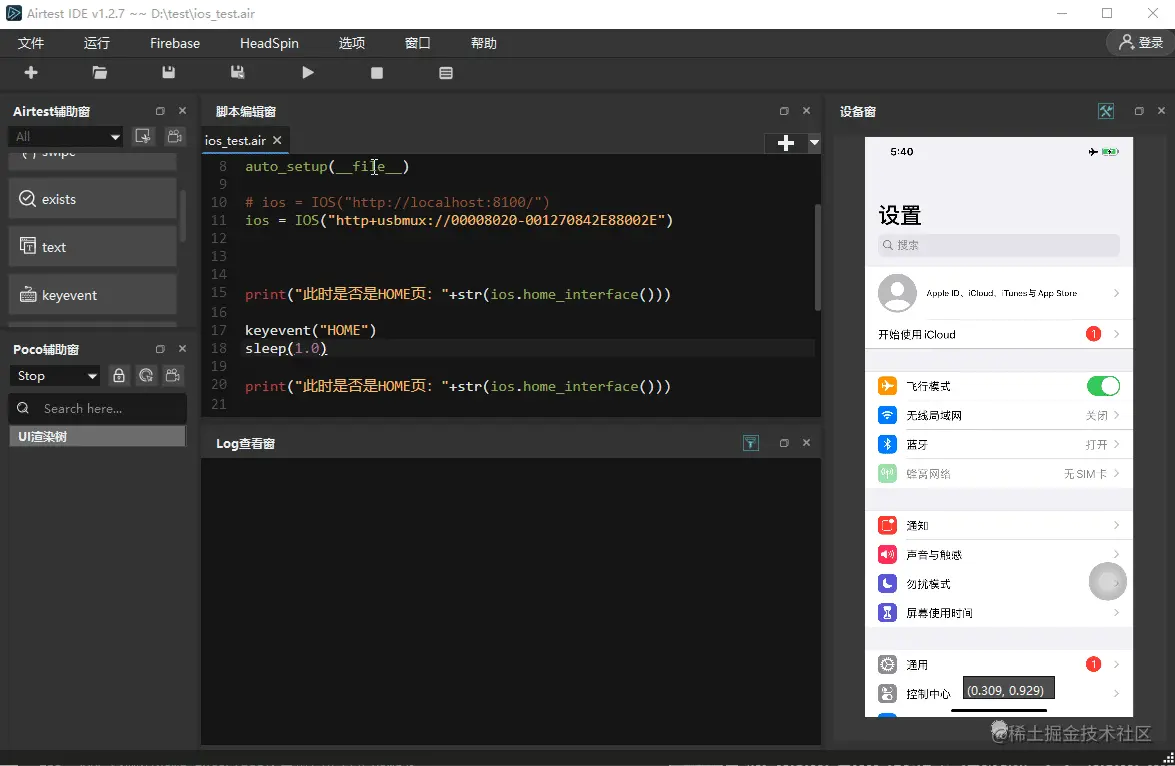Close the Airtest辅助窗 panel
The width and height of the screenshot is (1175, 766).
click(x=182, y=111)
